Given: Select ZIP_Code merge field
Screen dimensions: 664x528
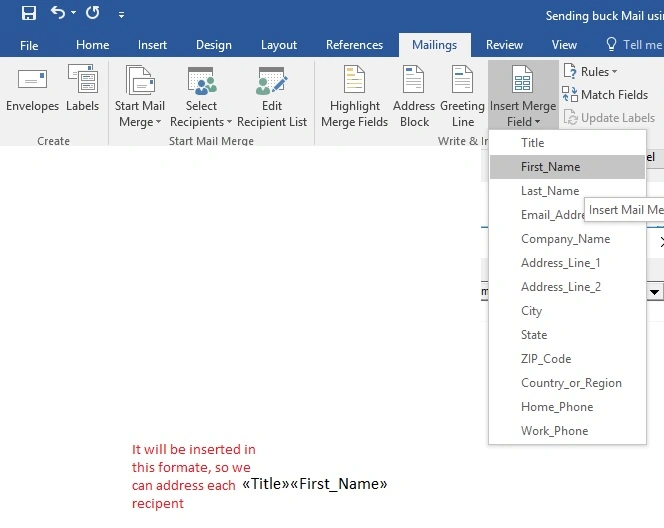Looking at the screenshot, I should (567, 359).
